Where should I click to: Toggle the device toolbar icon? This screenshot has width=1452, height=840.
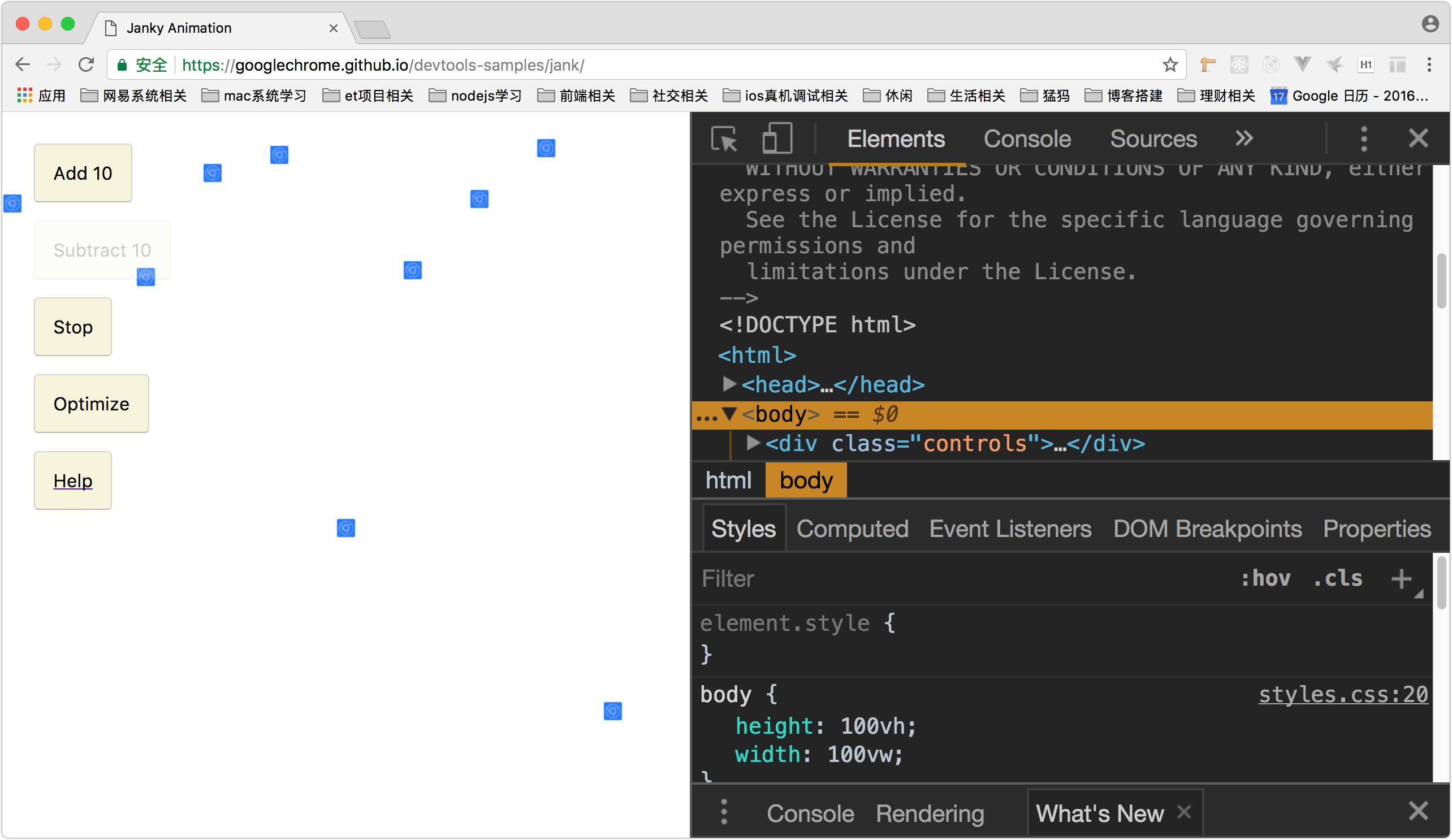pos(776,139)
